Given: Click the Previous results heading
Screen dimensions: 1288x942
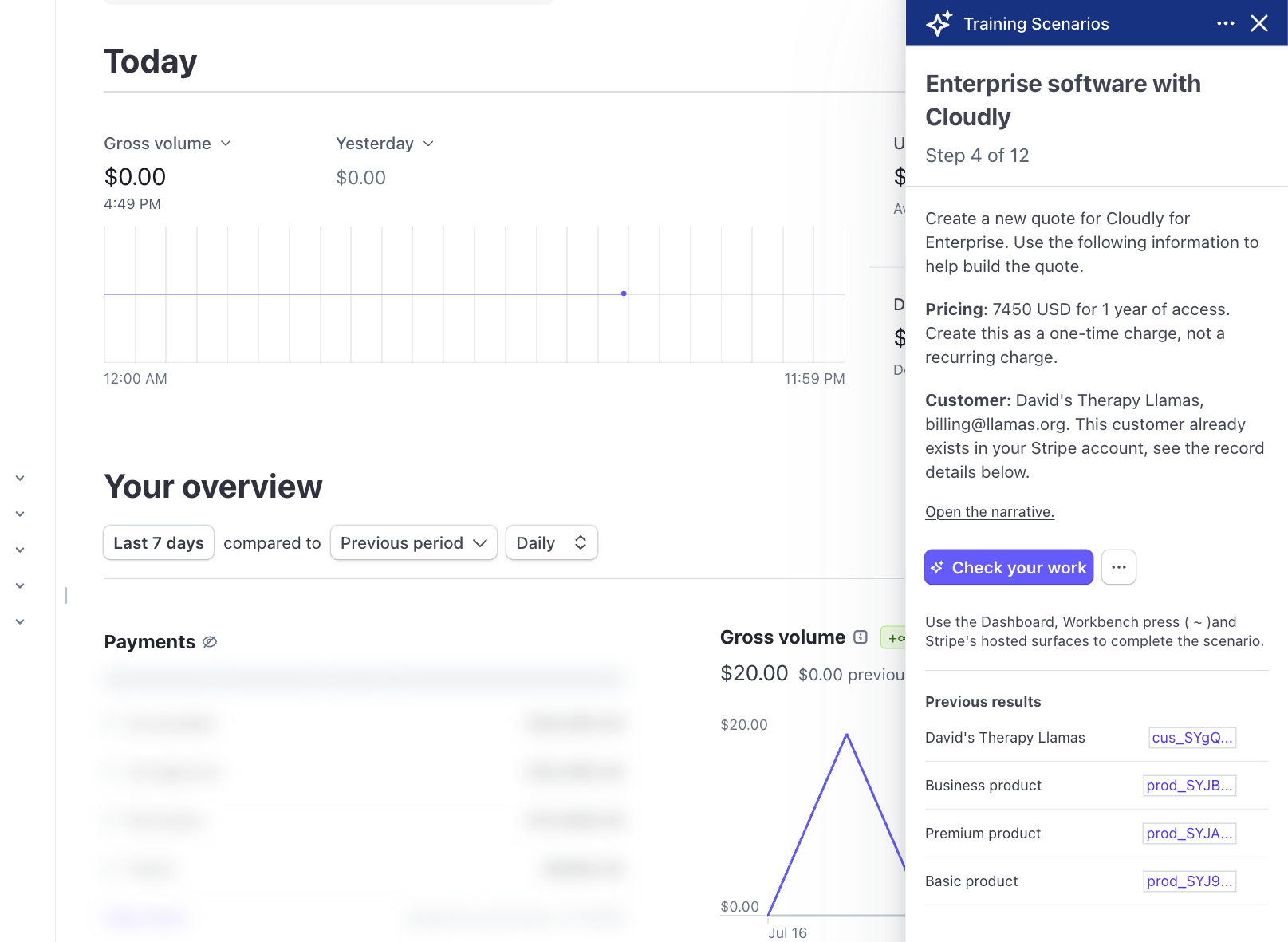Looking at the screenshot, I should tap(983, 702).
